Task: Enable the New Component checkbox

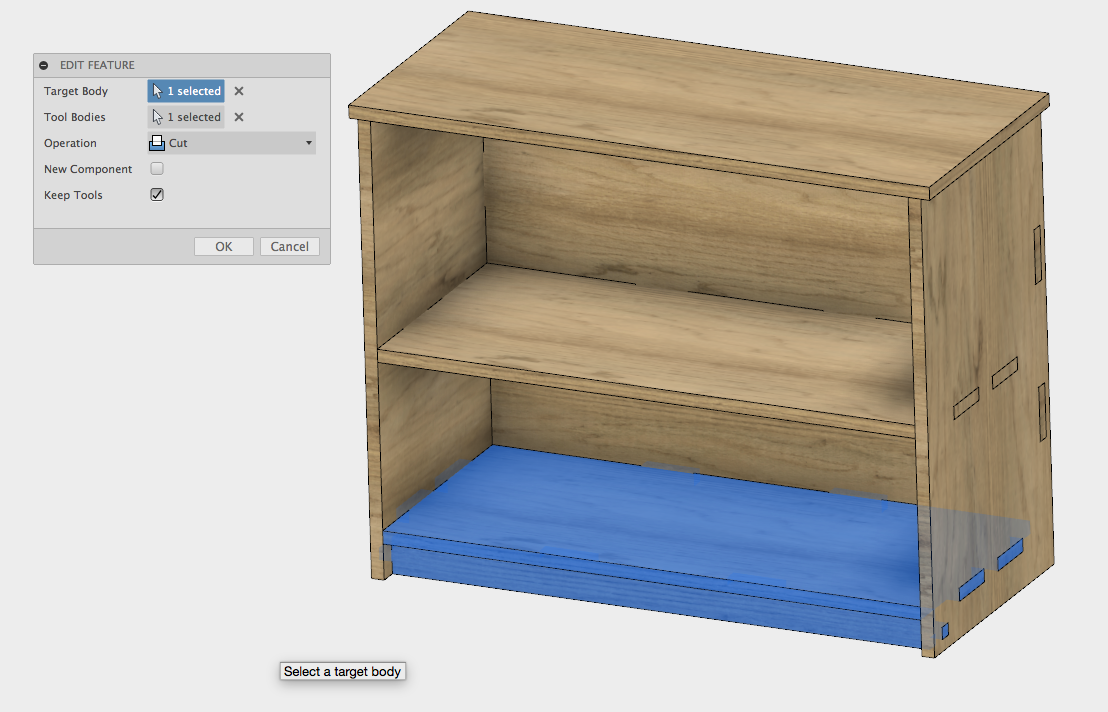Action: pyautogui.click(x=156, y=168)
